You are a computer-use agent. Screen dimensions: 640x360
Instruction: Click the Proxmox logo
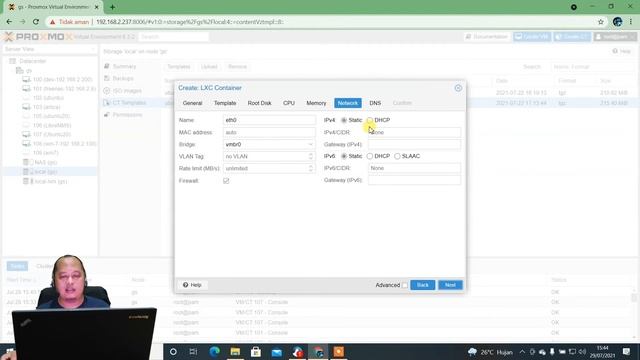click(x=39, y=37)
